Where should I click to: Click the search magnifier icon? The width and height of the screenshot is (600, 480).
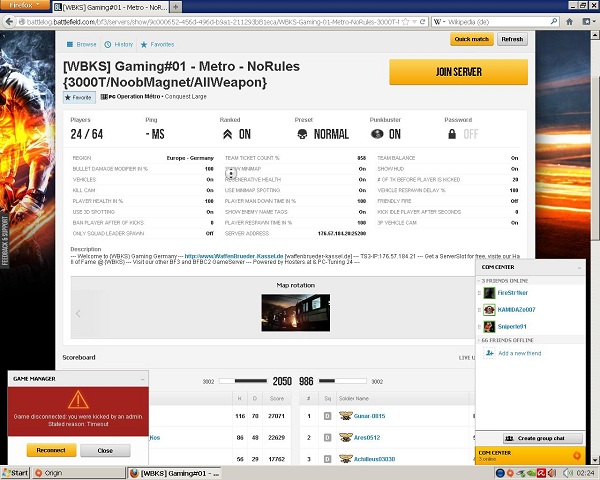point(553,22)
